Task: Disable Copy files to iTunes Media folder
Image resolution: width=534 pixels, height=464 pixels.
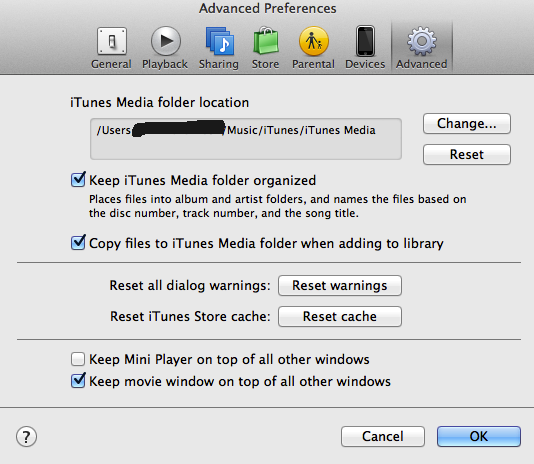Action: (x=78, y=243)
